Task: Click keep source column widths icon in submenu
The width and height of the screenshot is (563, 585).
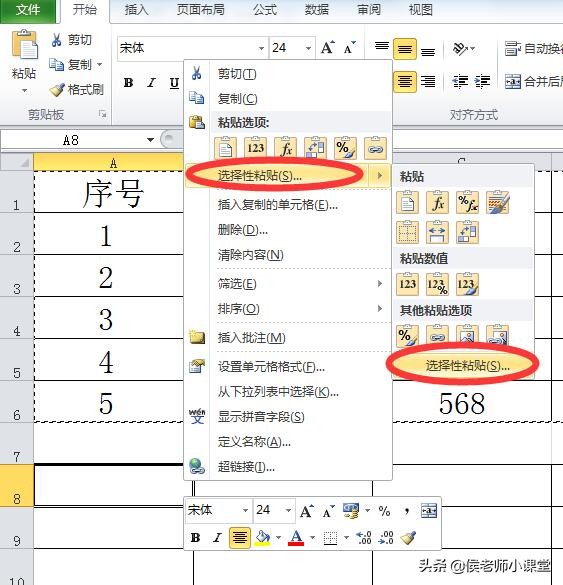Action: [437, 232]
